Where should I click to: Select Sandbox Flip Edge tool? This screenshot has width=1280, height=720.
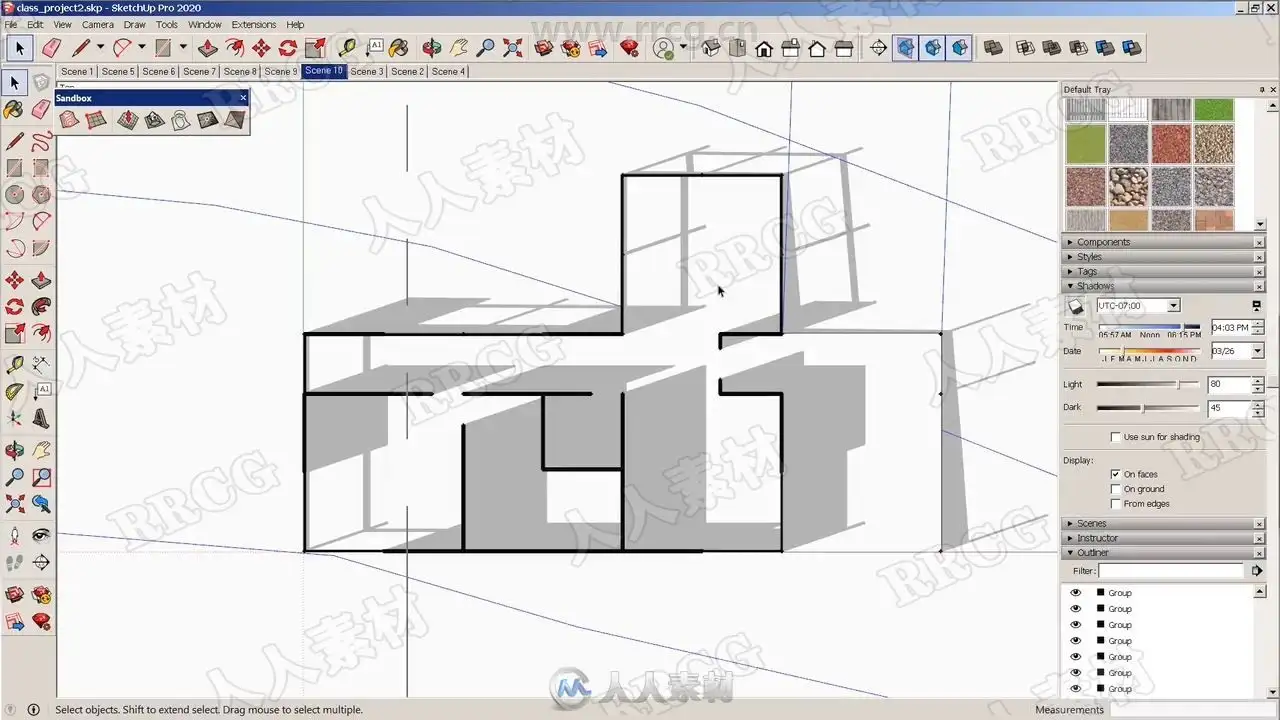[x=234, y=120]
